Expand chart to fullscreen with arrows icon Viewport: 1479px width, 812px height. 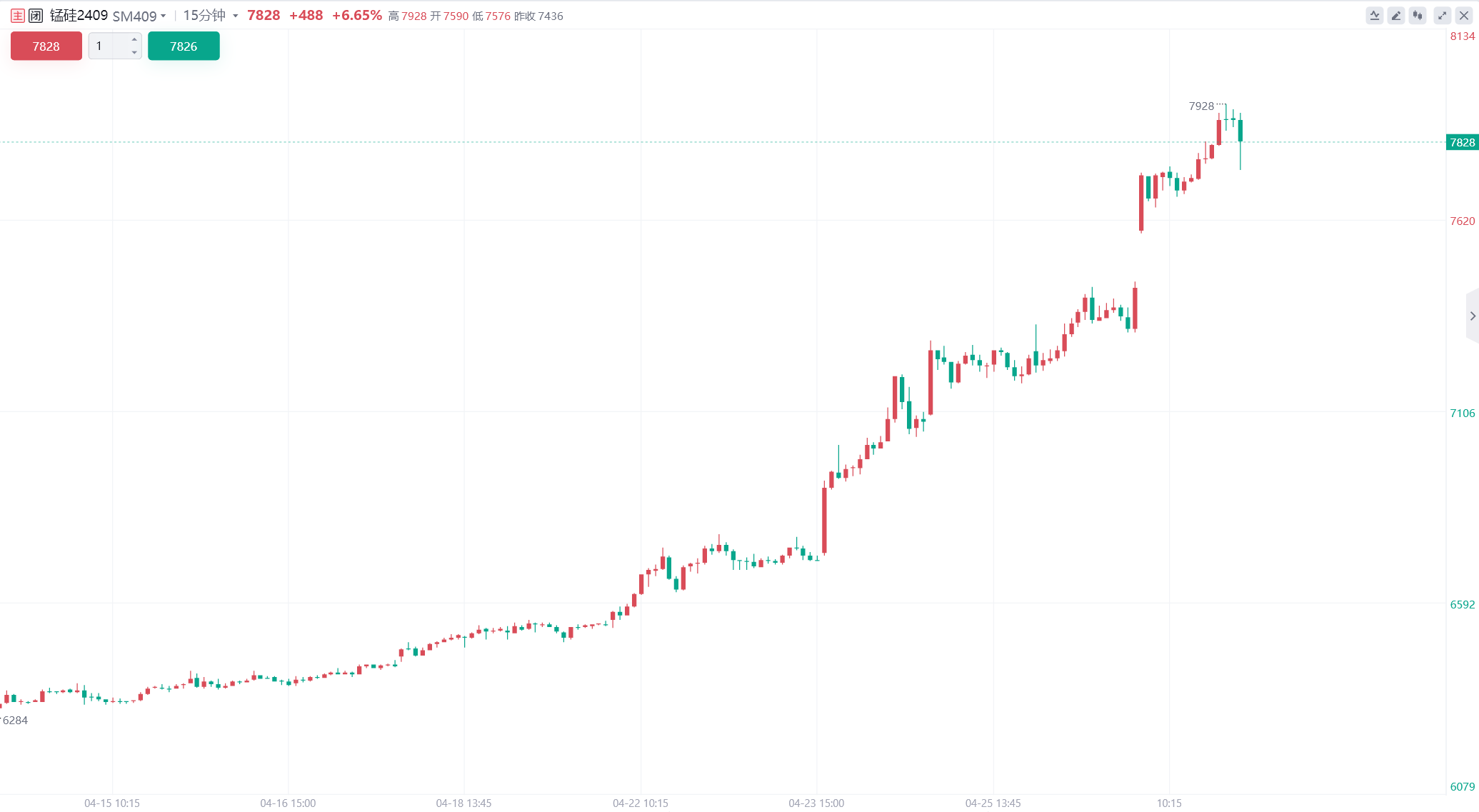pos(1443,15)
